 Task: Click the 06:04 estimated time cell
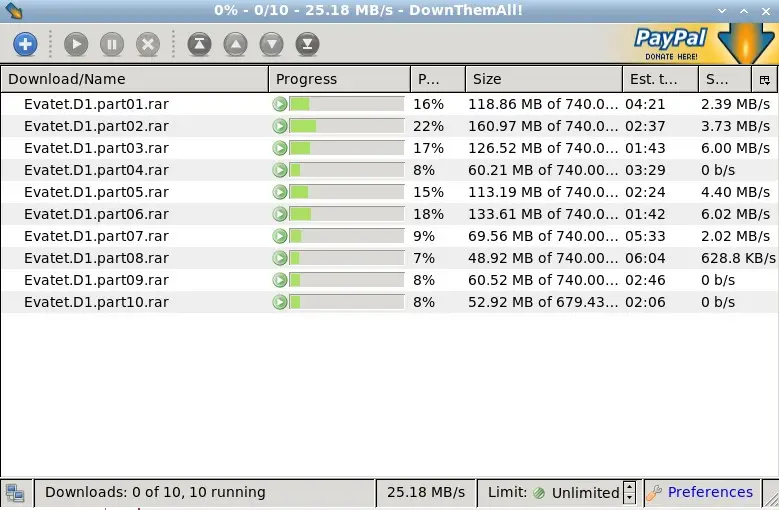point(645,258)
